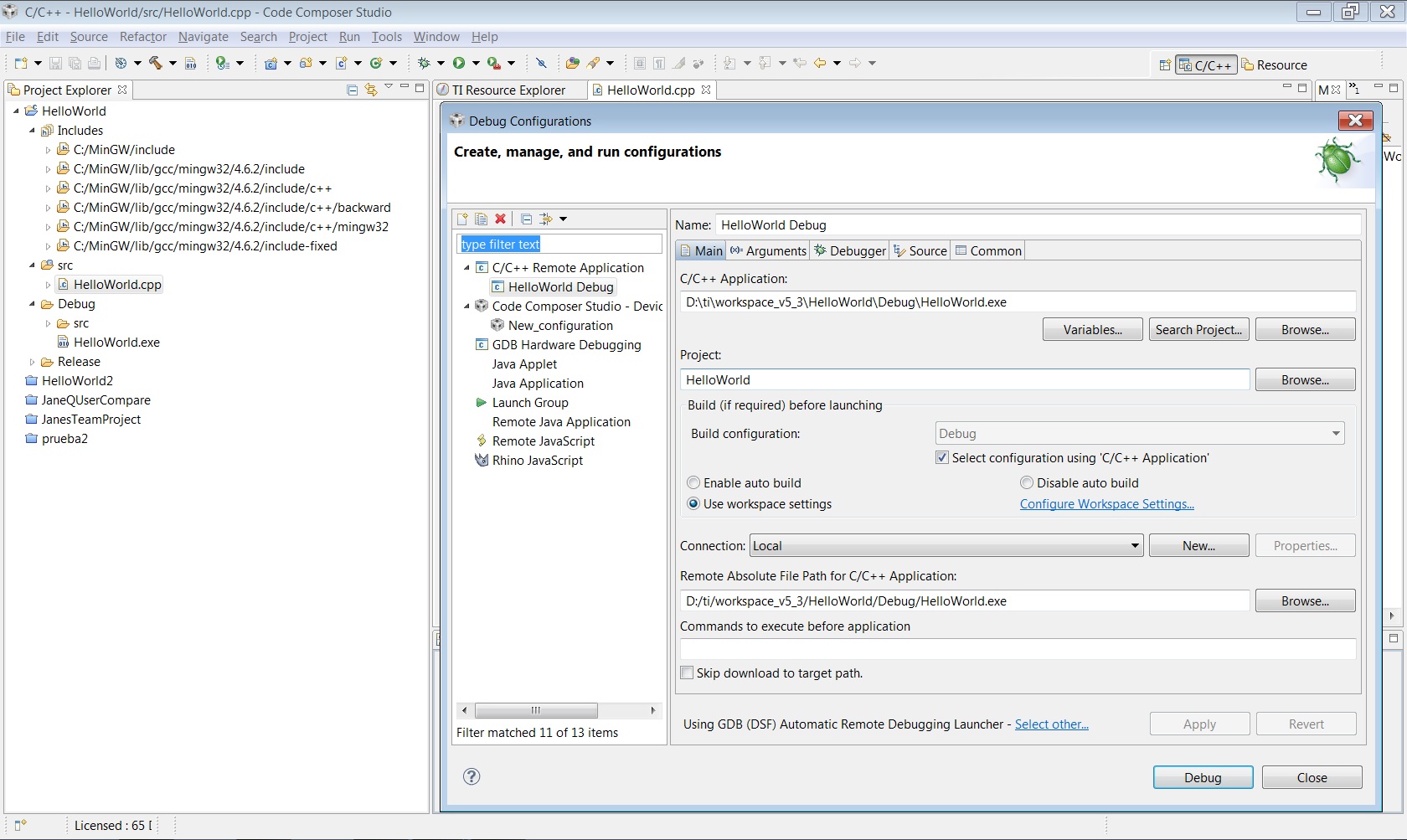Click the Apply button

[x=1198, y=724]
